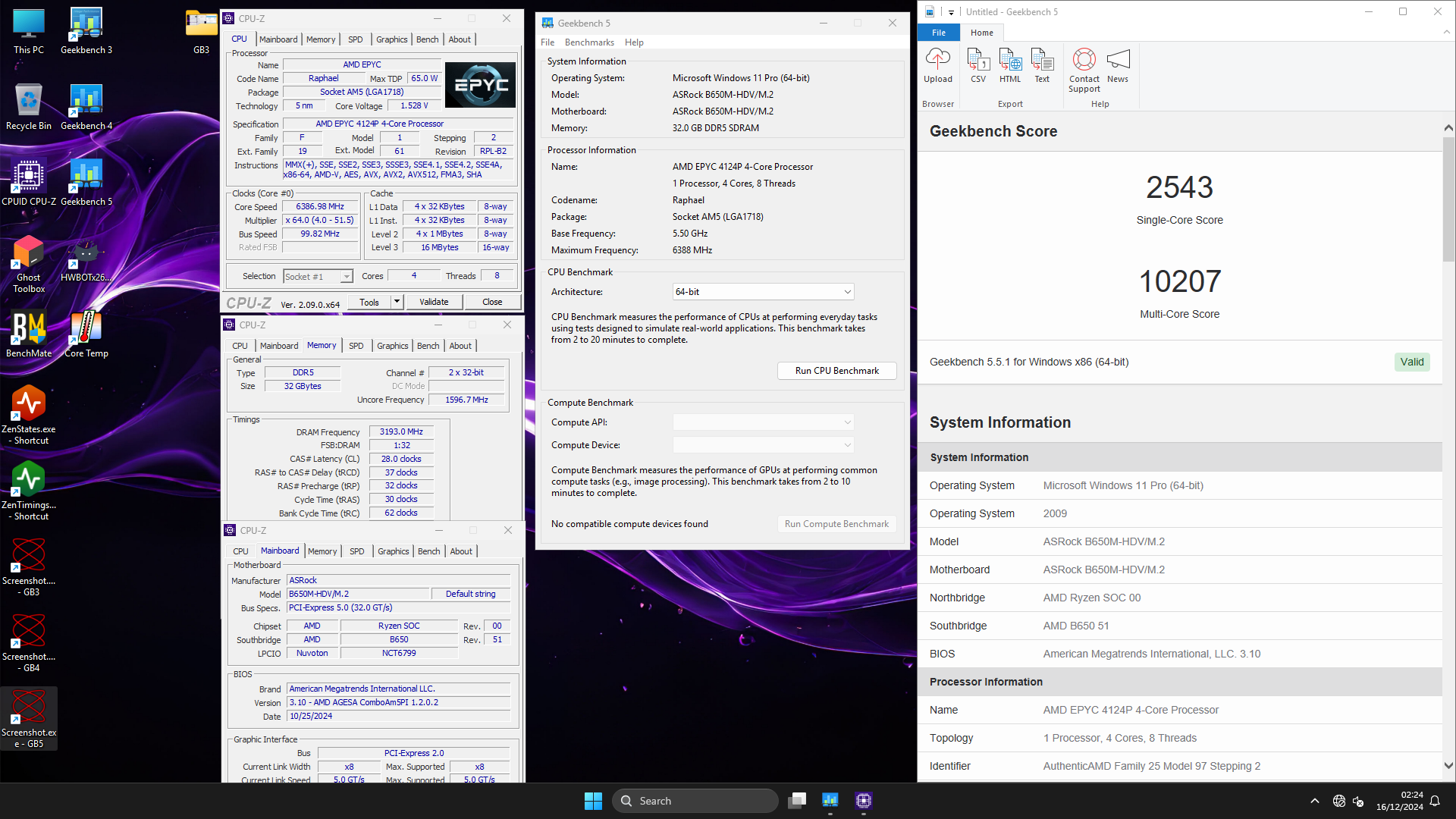The height and width of the screenshot is (819, 1456).
Task: Open Screenshot GB4 shortcut on the desktop
Action: (x=29, y=643)
